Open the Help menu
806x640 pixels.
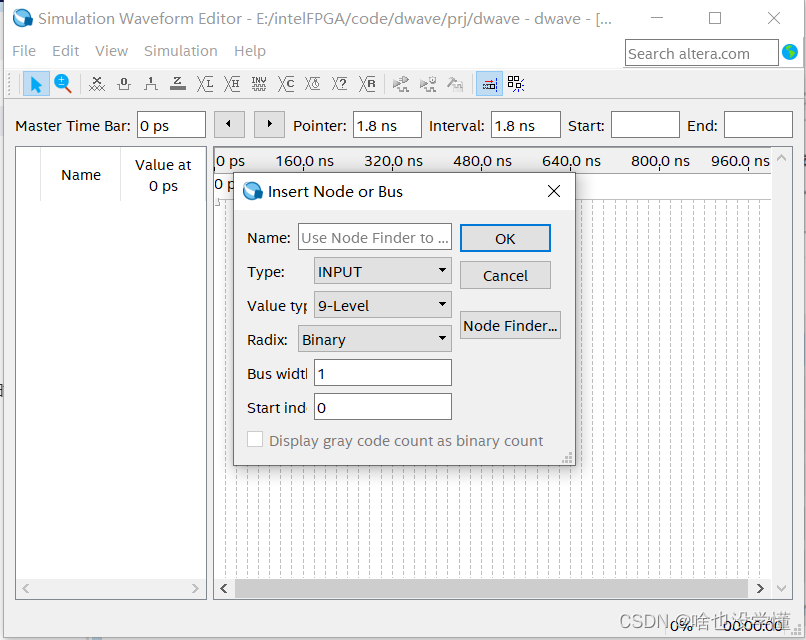250,51
